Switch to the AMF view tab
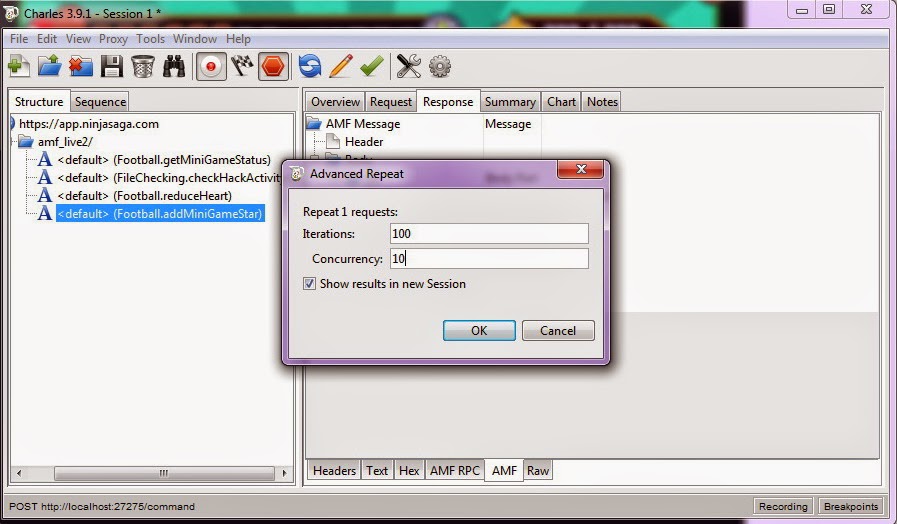The height and width of the screenshot is (524, 897). (504, 470)
